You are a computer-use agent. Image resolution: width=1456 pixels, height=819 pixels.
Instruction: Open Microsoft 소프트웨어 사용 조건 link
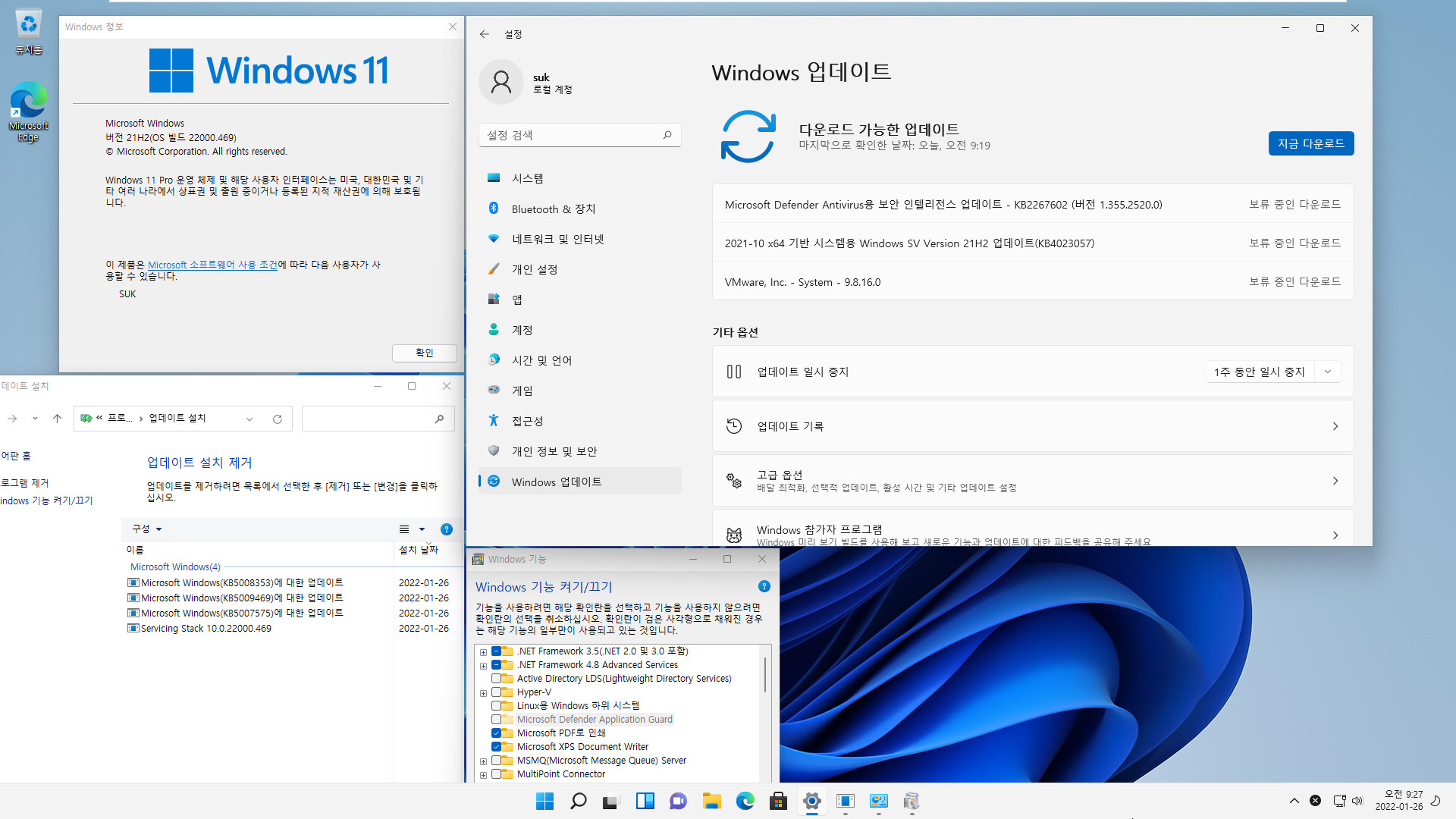point(212,265)
